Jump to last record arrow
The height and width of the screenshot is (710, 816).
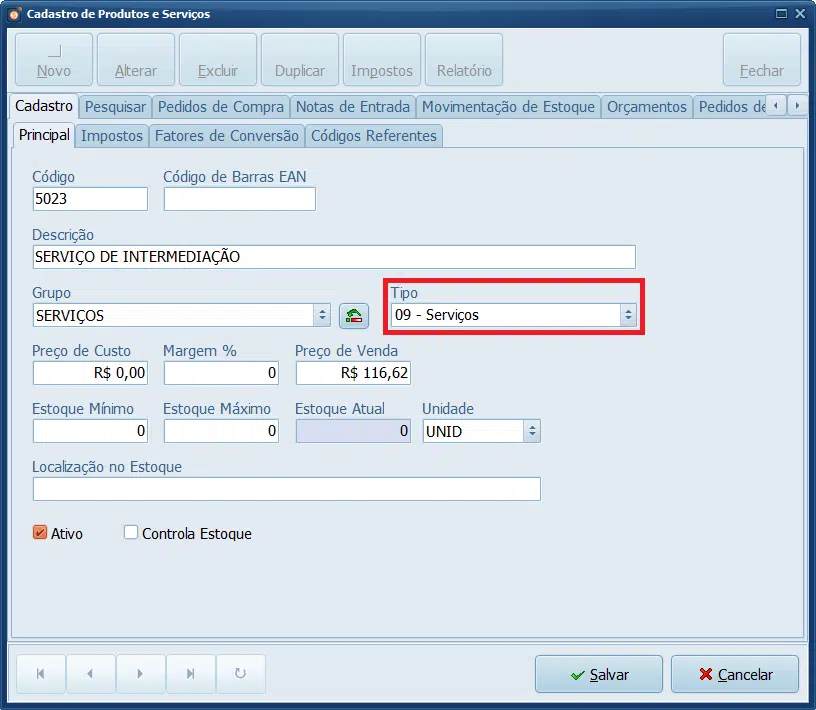[x=190, y=674]
